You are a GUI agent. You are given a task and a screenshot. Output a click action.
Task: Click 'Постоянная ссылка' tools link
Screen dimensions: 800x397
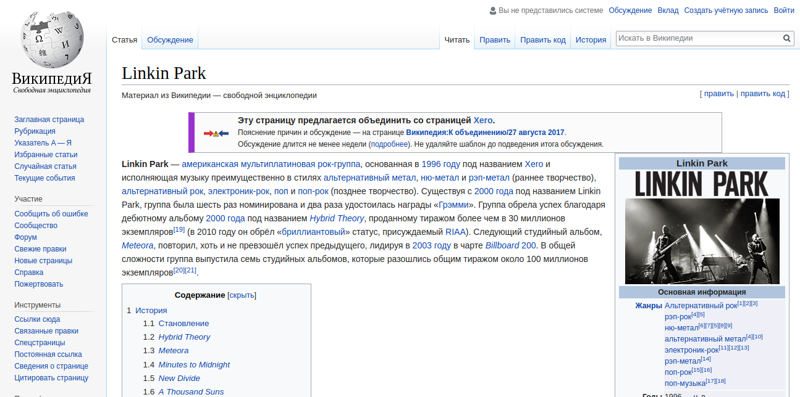point(48,355)
